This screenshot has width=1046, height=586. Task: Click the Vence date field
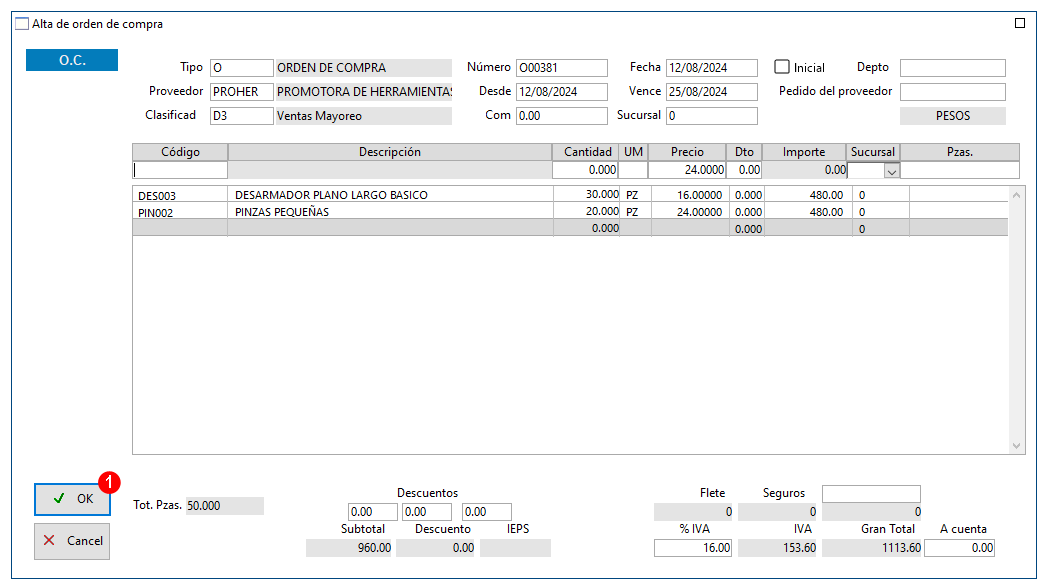tap(712, 91)
